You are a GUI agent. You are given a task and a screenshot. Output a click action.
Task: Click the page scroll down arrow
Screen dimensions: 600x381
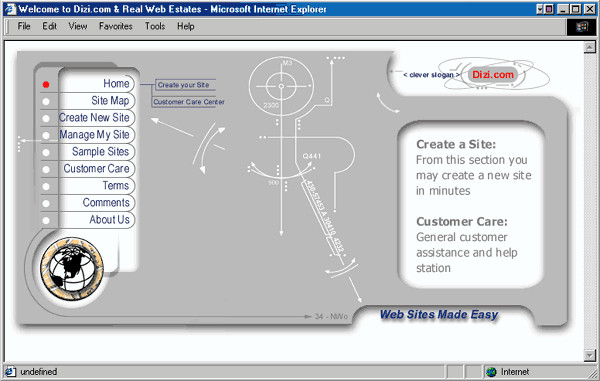pyautogui.click(x=589, y=355)
